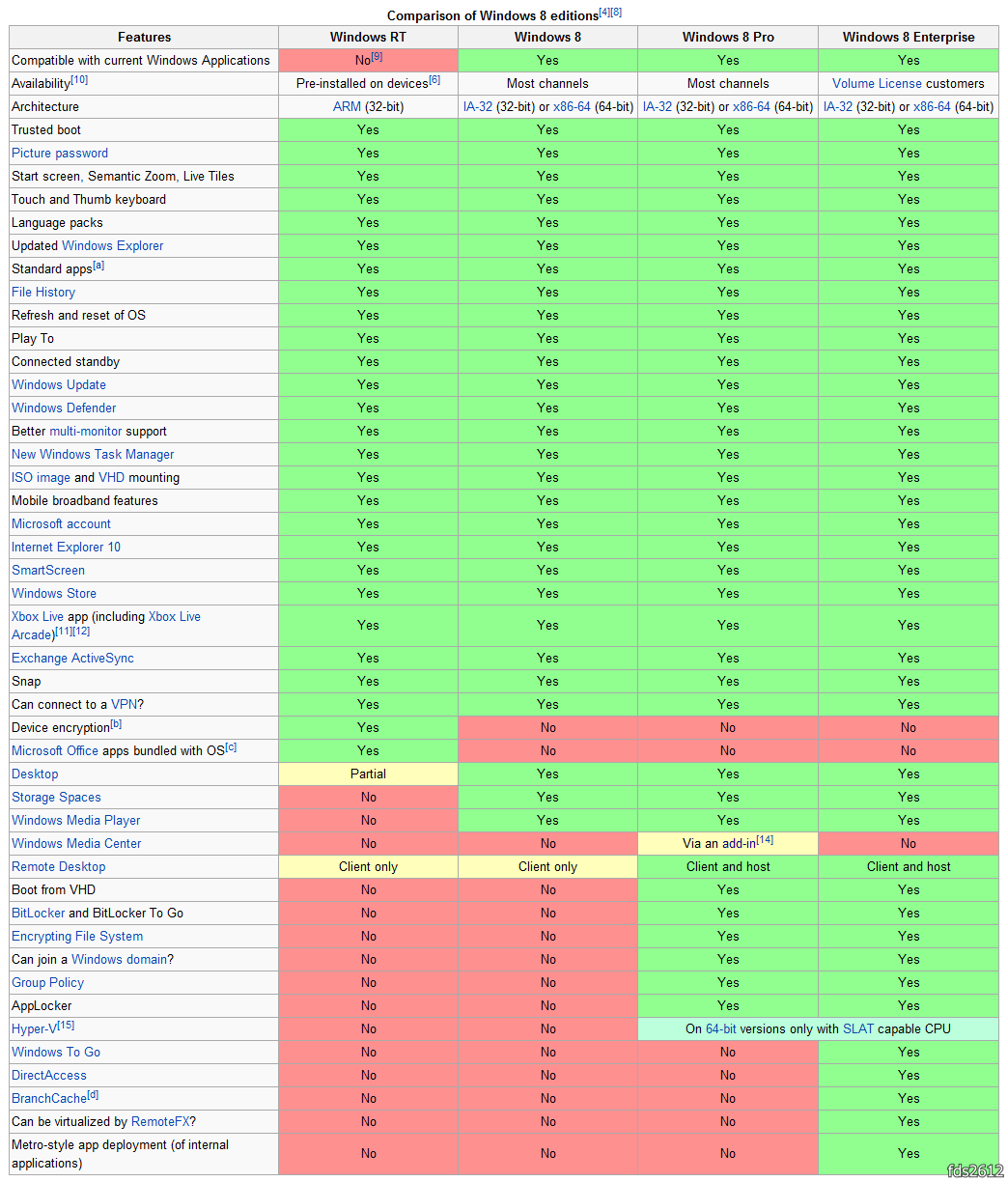
Task: Follow the BitLocker link
Action: [x=38, y=913]
